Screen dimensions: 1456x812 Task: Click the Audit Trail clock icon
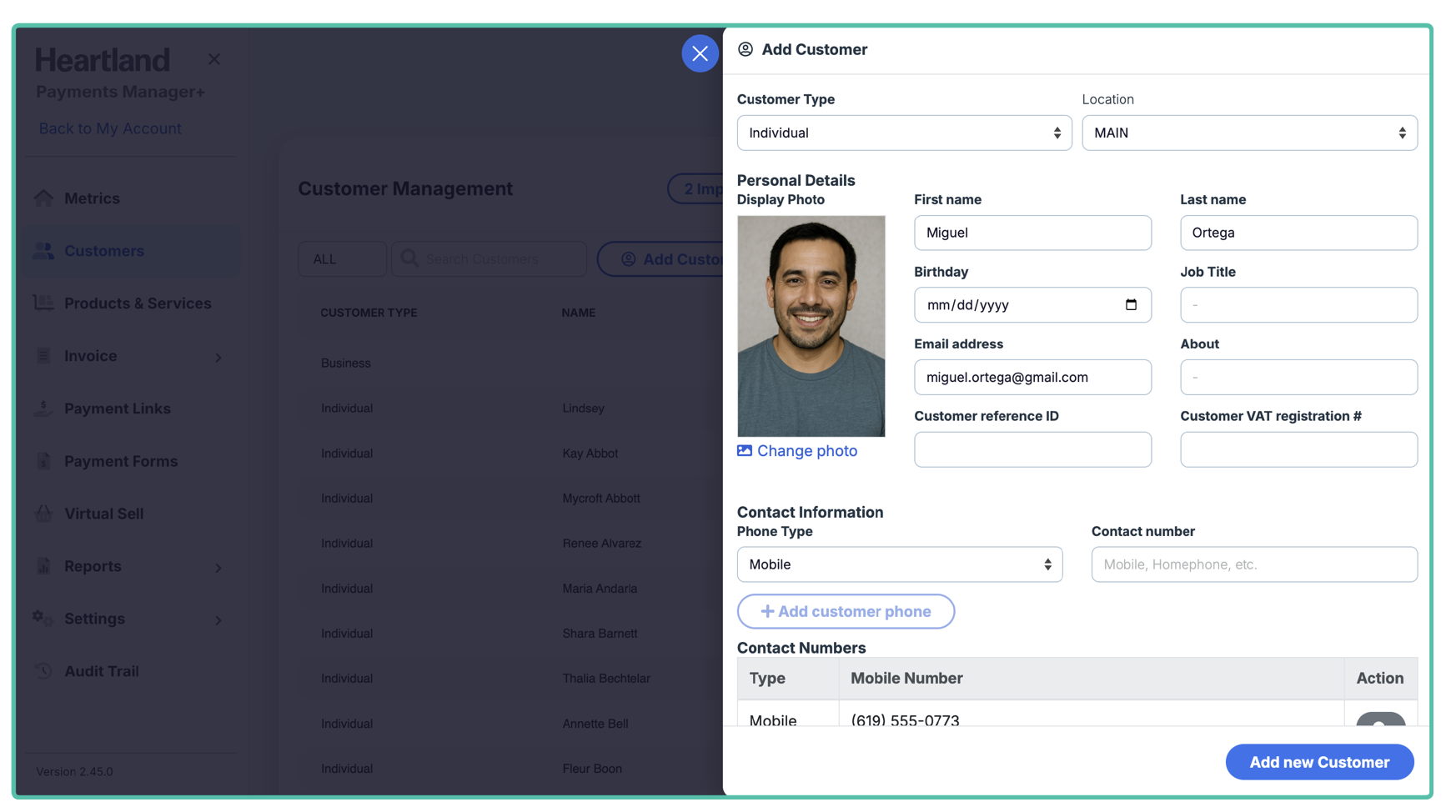(43, 671)
